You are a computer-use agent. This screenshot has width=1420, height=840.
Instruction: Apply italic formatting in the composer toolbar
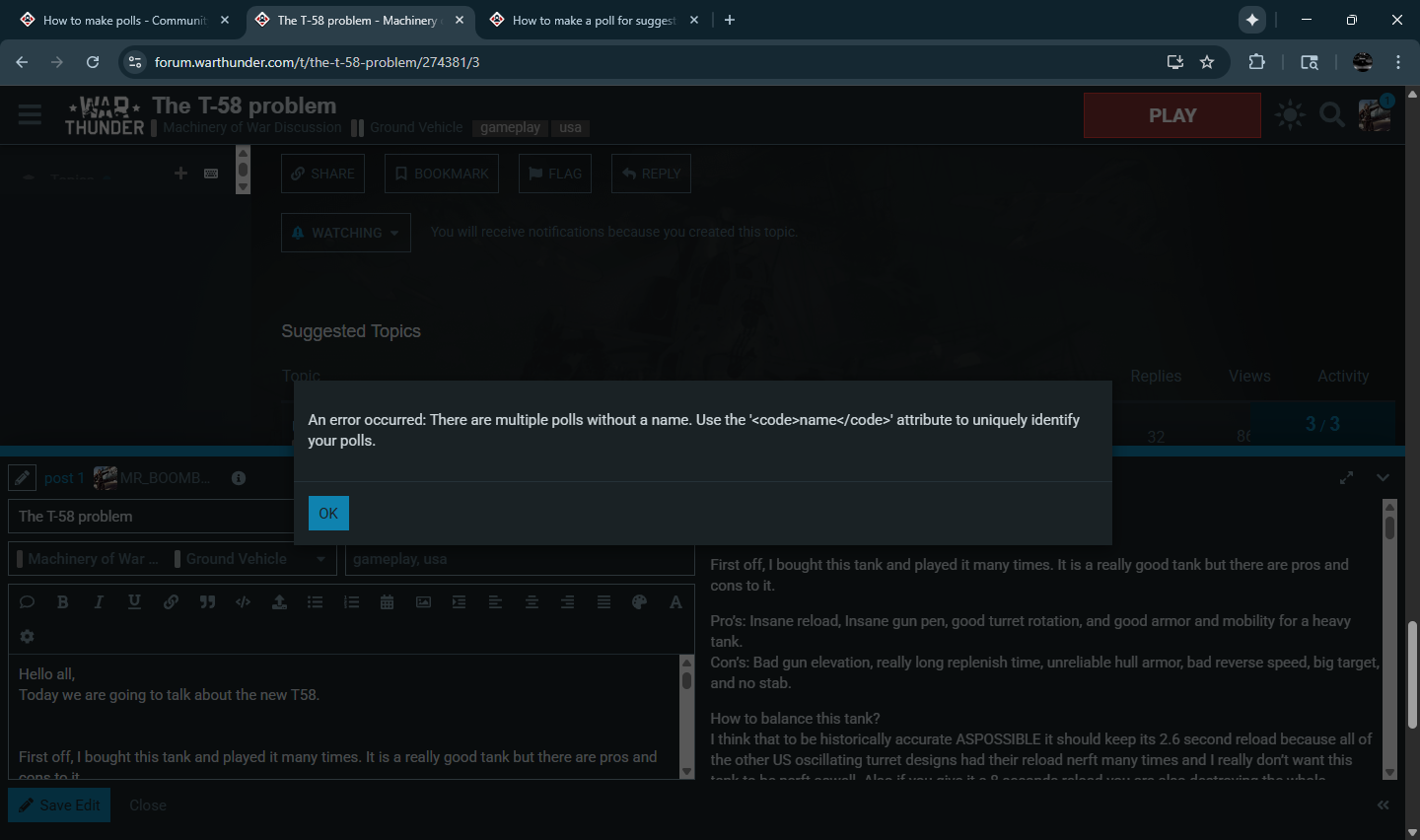tap(99, 602)
